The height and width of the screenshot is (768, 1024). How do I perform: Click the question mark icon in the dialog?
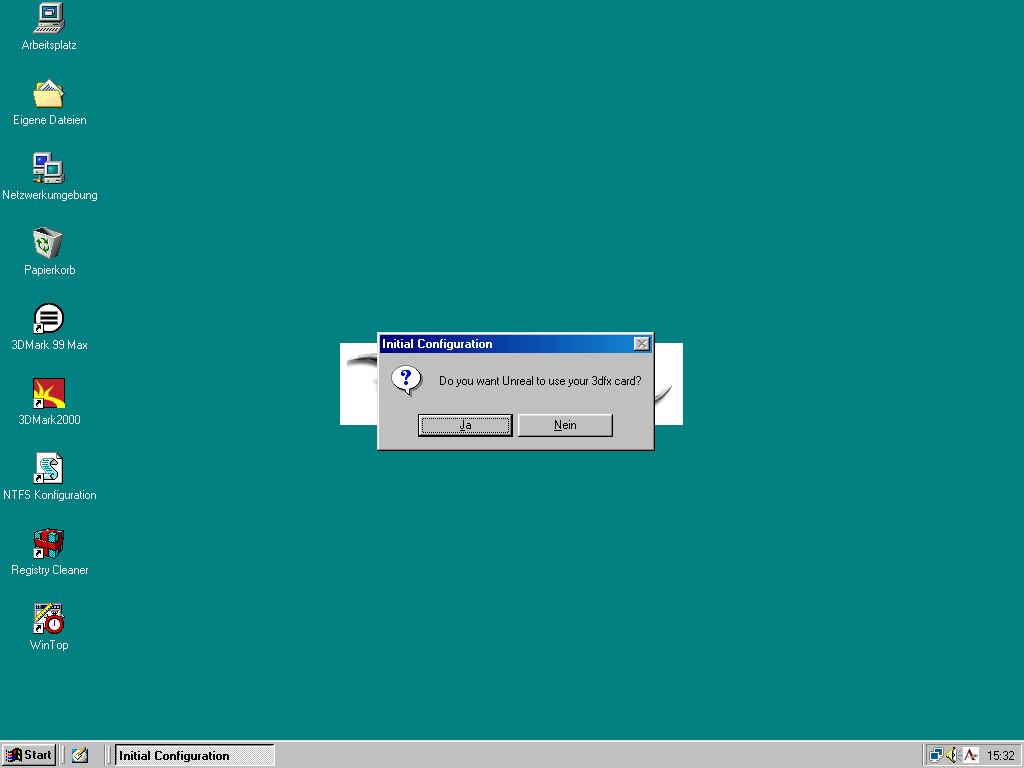tap(406, 380)
